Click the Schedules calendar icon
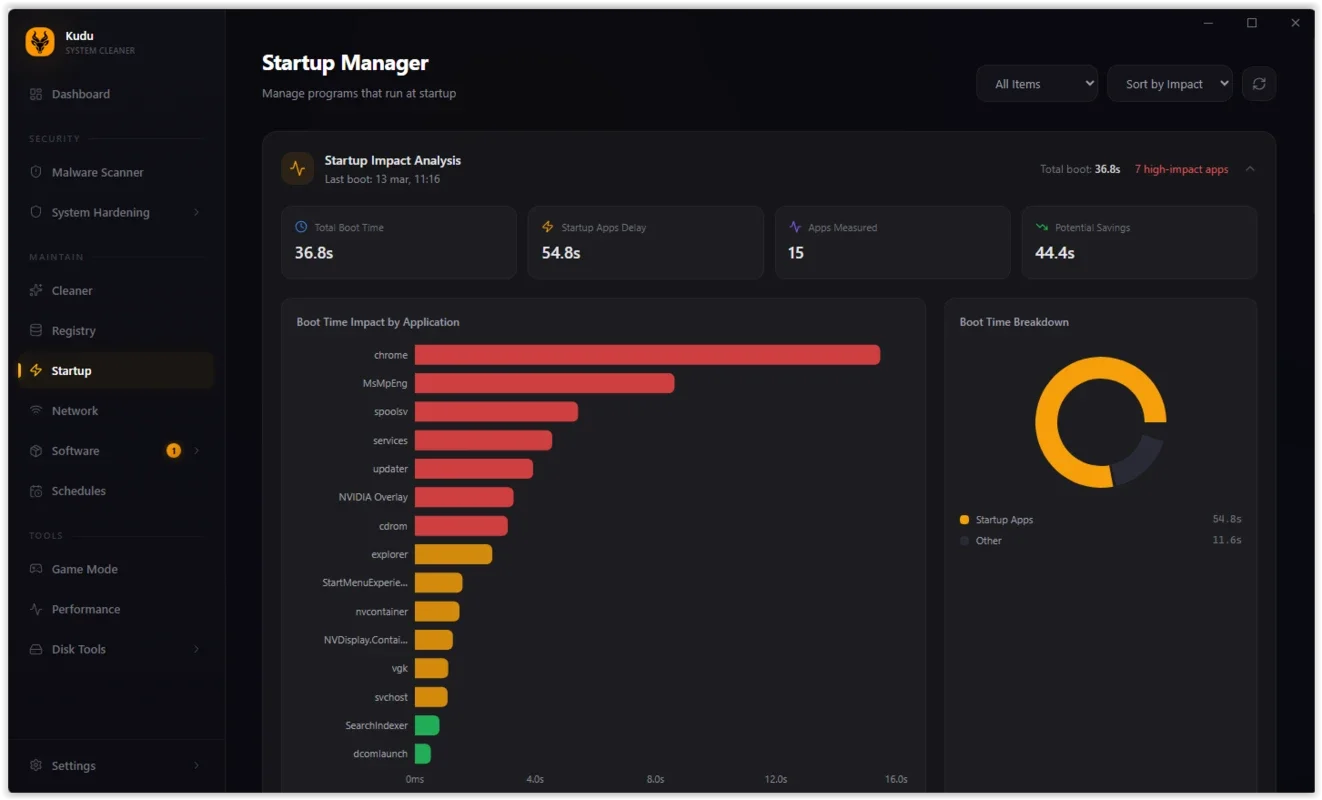This screenshot has height=800, width=1322. 36,491
